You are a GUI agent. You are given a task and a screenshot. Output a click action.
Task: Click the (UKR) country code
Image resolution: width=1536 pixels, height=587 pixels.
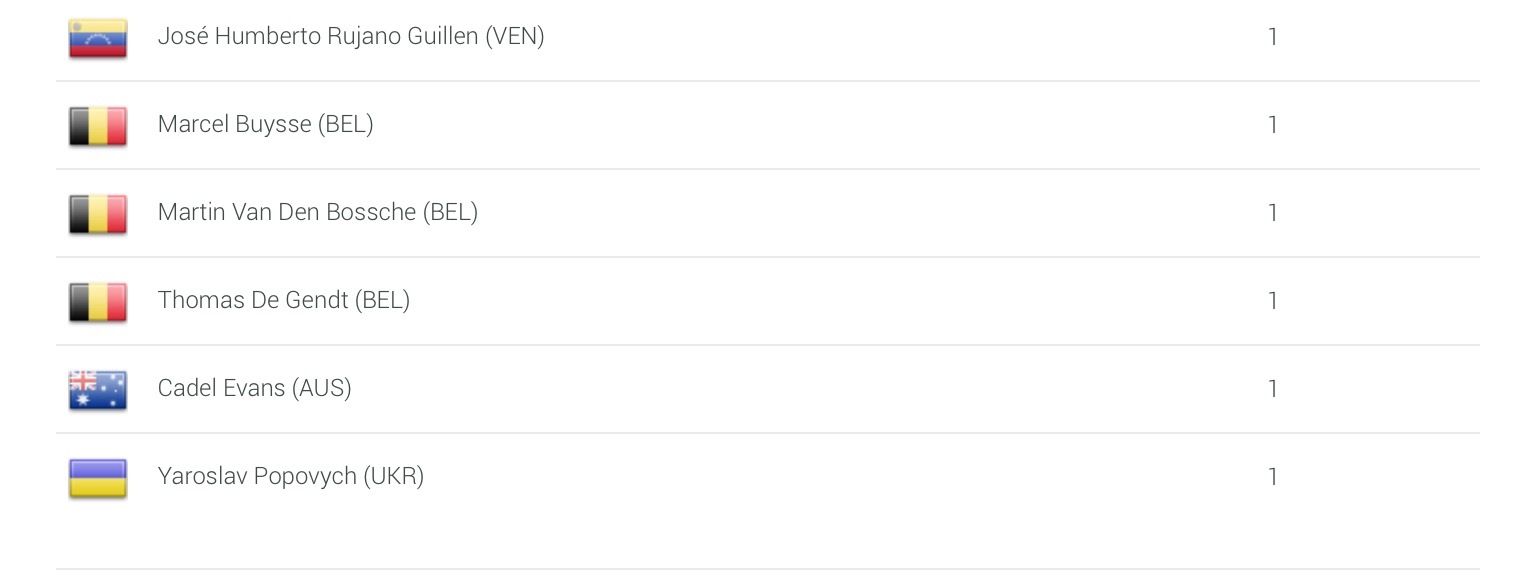(394, 477)
